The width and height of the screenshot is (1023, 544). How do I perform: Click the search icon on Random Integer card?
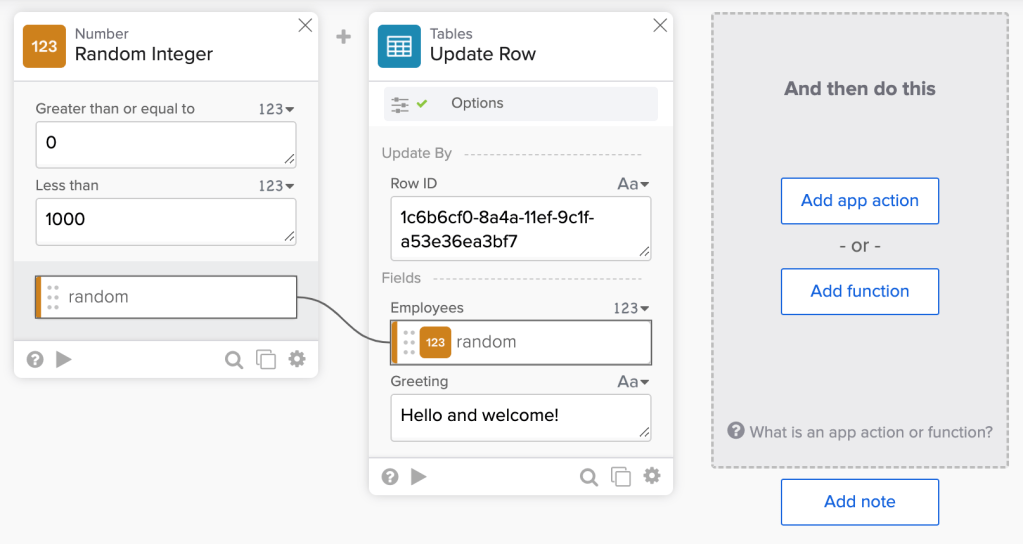(234, 360)
